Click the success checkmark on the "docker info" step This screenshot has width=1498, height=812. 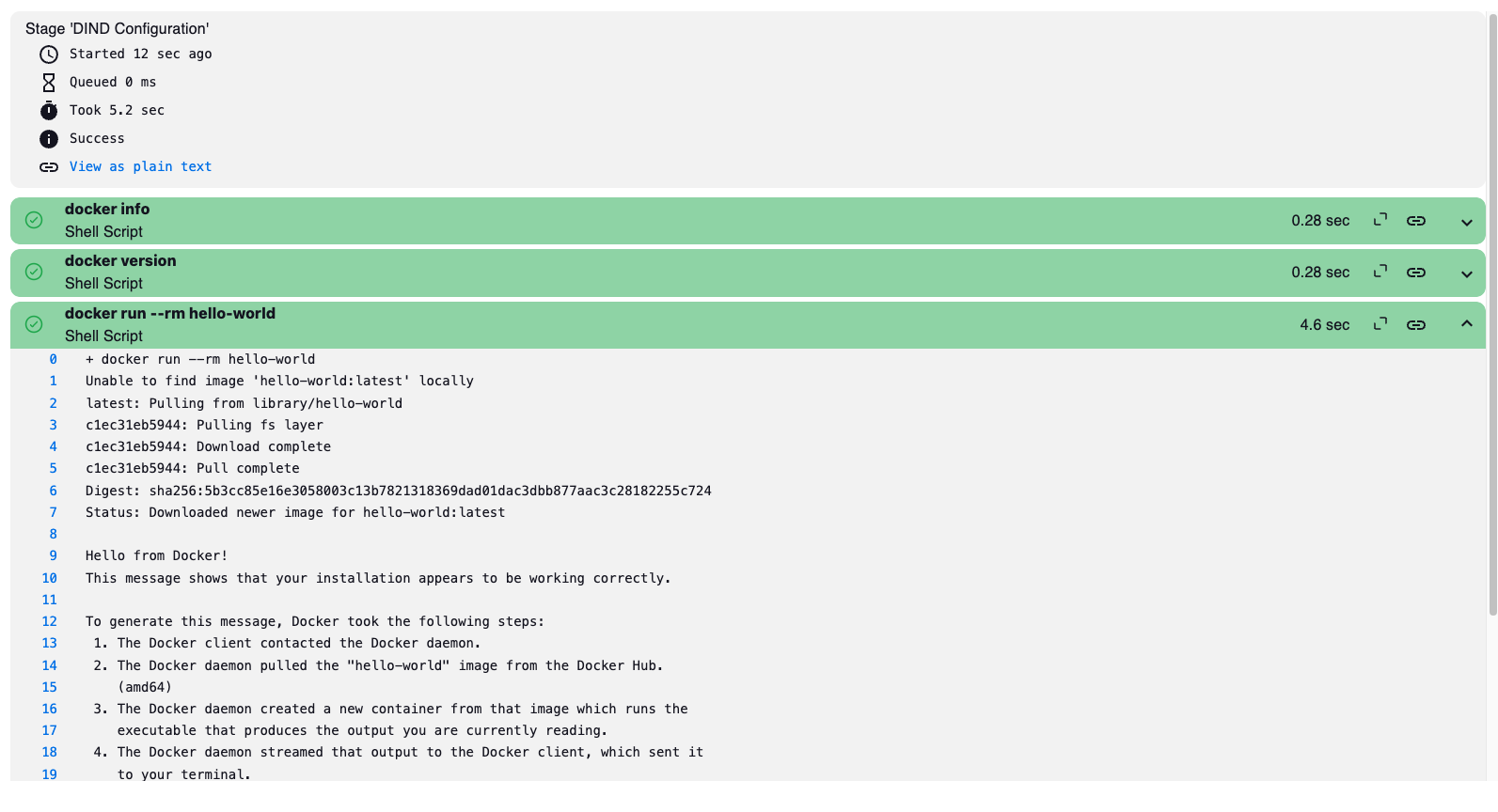click(x=34, y=220)
